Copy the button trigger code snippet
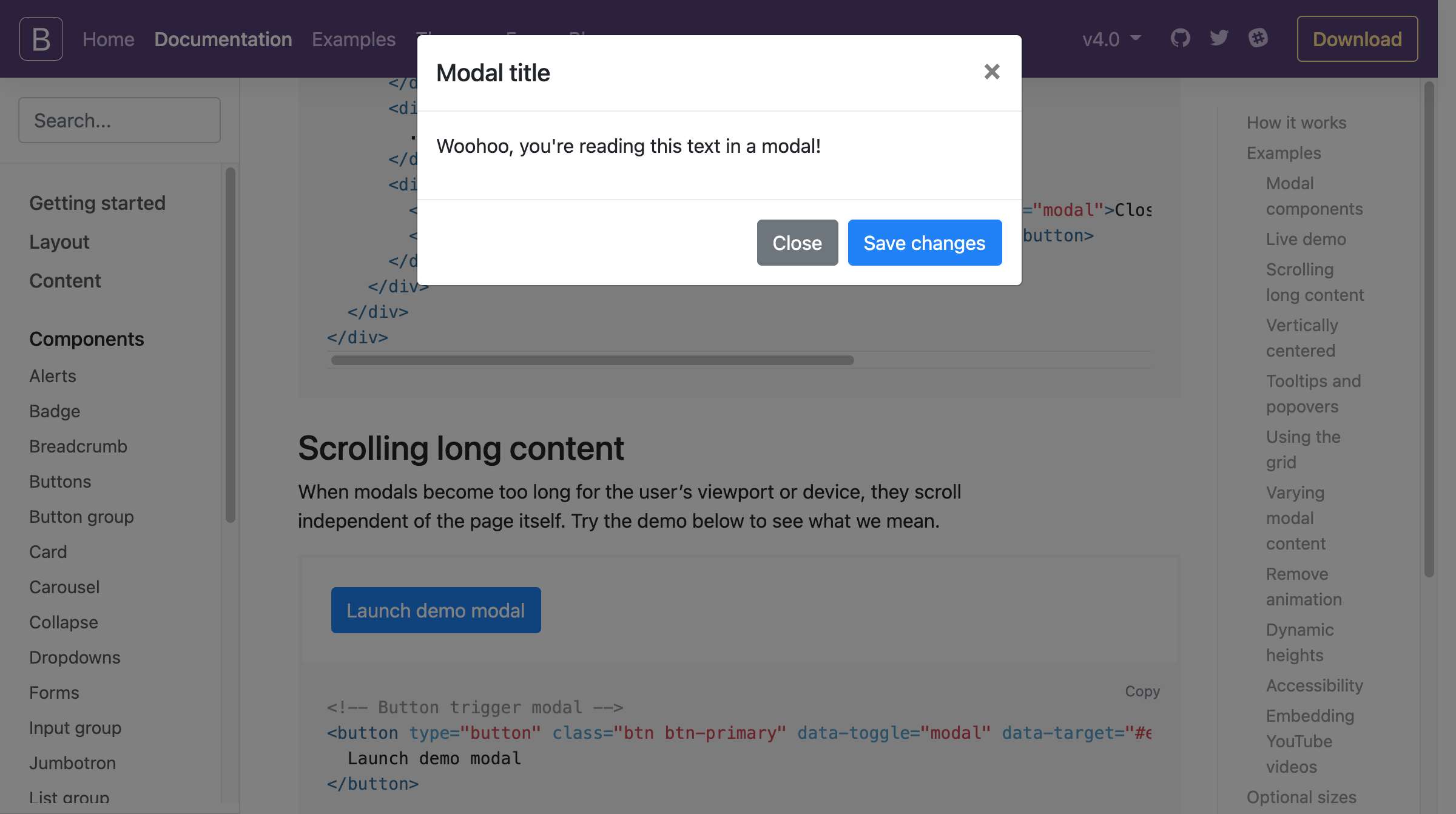Screen dimensions: 1456x814 (x=1142, y=691)
